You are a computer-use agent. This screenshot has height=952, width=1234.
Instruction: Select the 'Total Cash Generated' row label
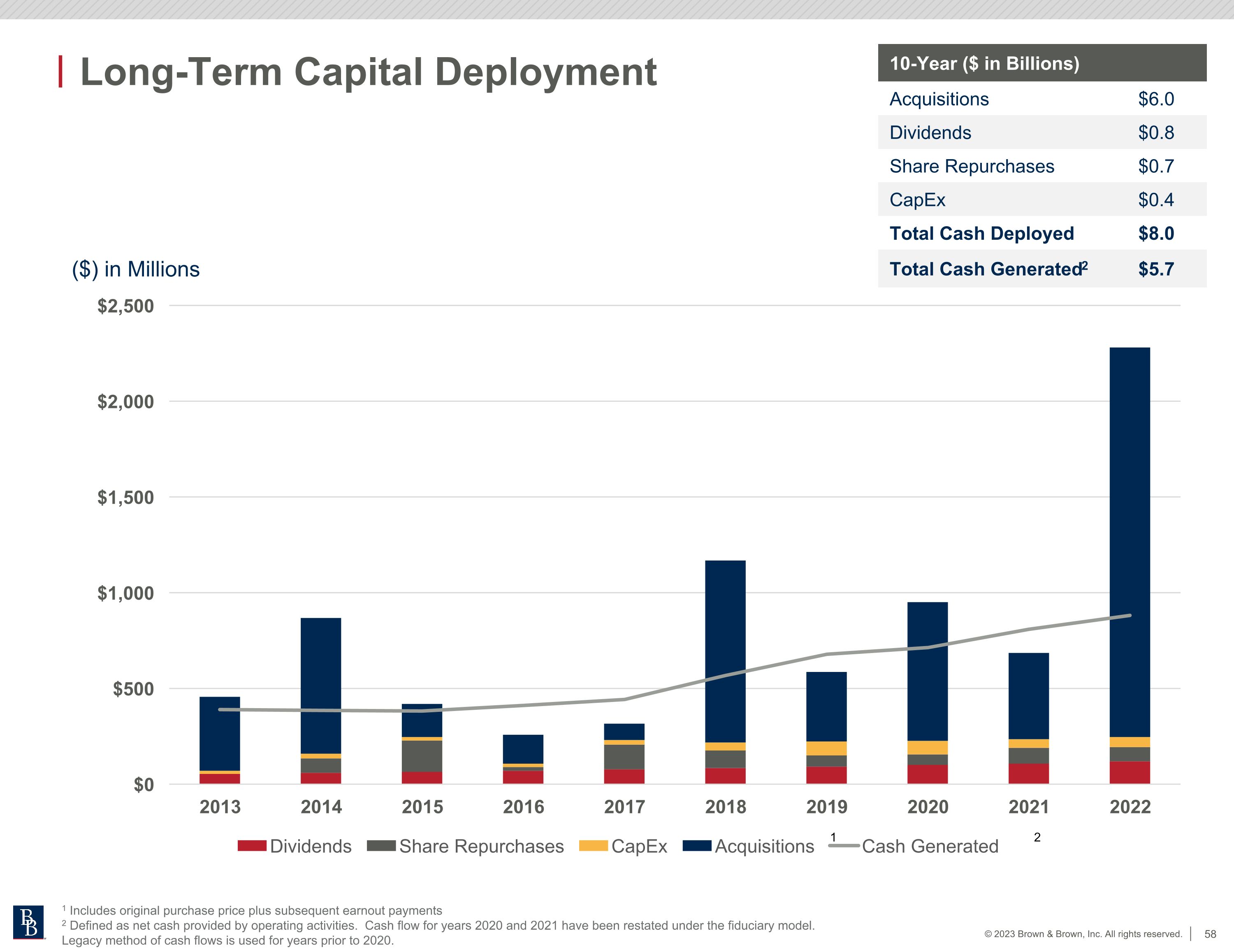coord(989,269)
